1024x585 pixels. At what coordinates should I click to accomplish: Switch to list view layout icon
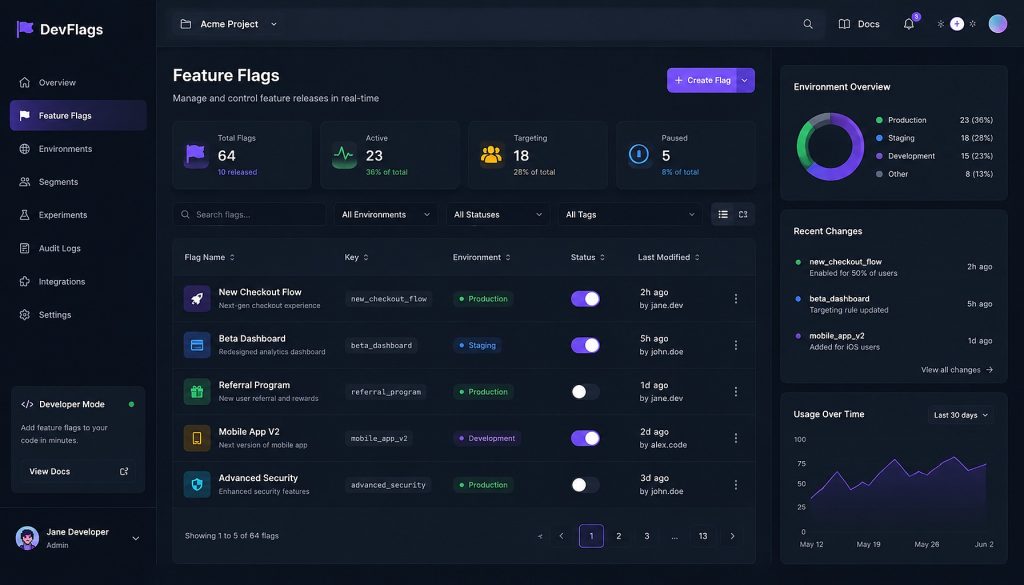pos(723,214)
